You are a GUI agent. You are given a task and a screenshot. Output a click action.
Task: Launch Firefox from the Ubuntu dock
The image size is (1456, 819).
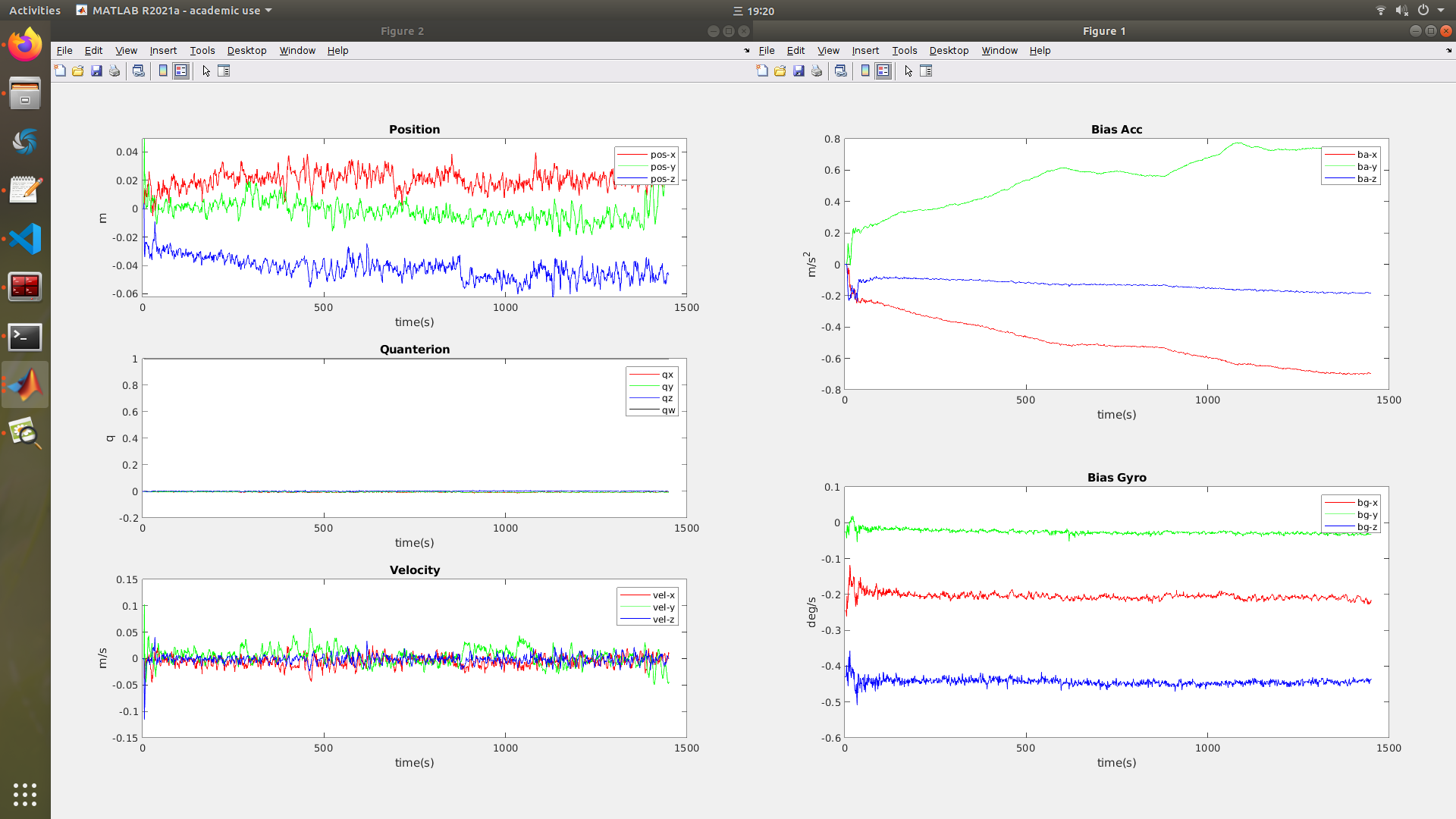click(x=24, y=44)
